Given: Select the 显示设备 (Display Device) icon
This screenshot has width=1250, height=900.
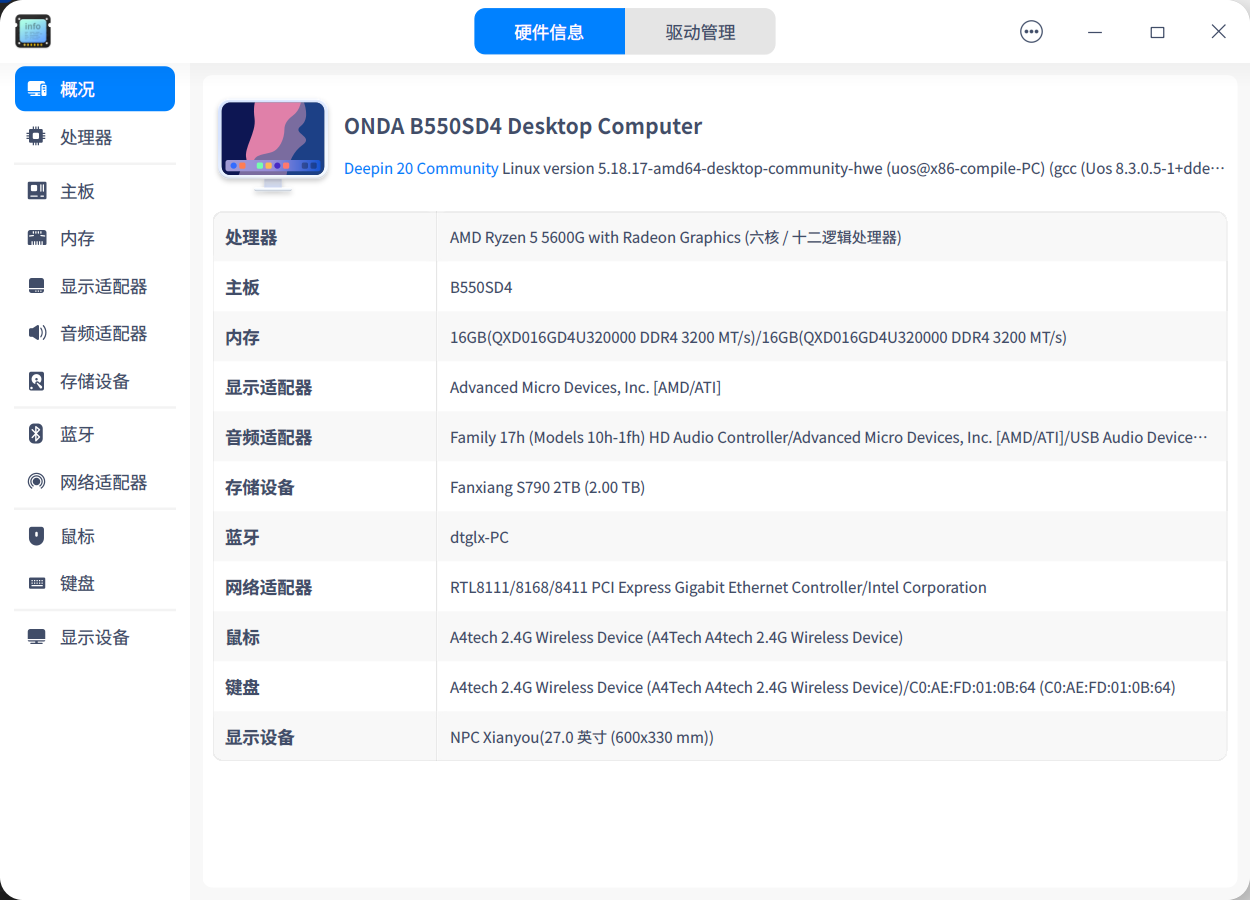Looking at the screenshot, I should [x=34, y=637].
